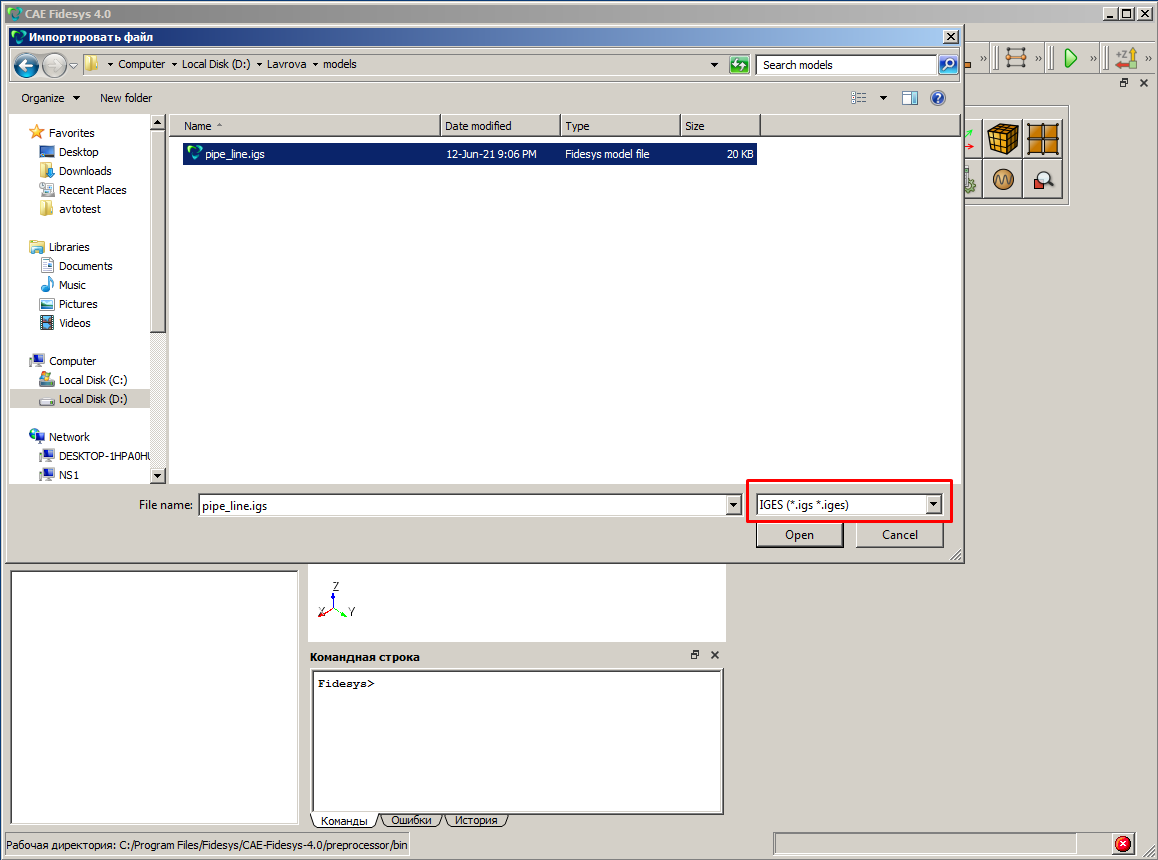Image resolution: width=1158 pixels, height=860 pixels.
Task: Click the Back navigation arrow
Action: click(x=26, y=66)
